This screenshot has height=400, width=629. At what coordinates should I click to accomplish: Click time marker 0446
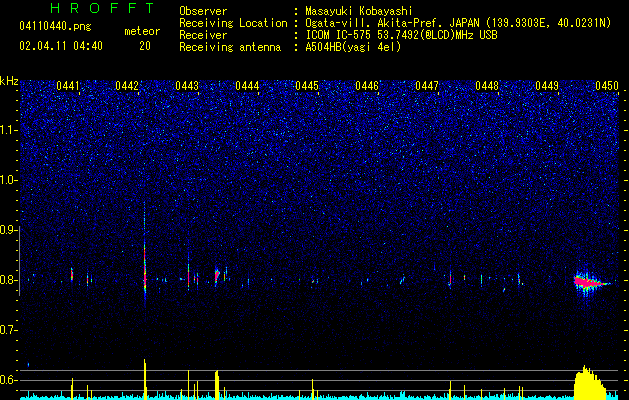[367, 86]
